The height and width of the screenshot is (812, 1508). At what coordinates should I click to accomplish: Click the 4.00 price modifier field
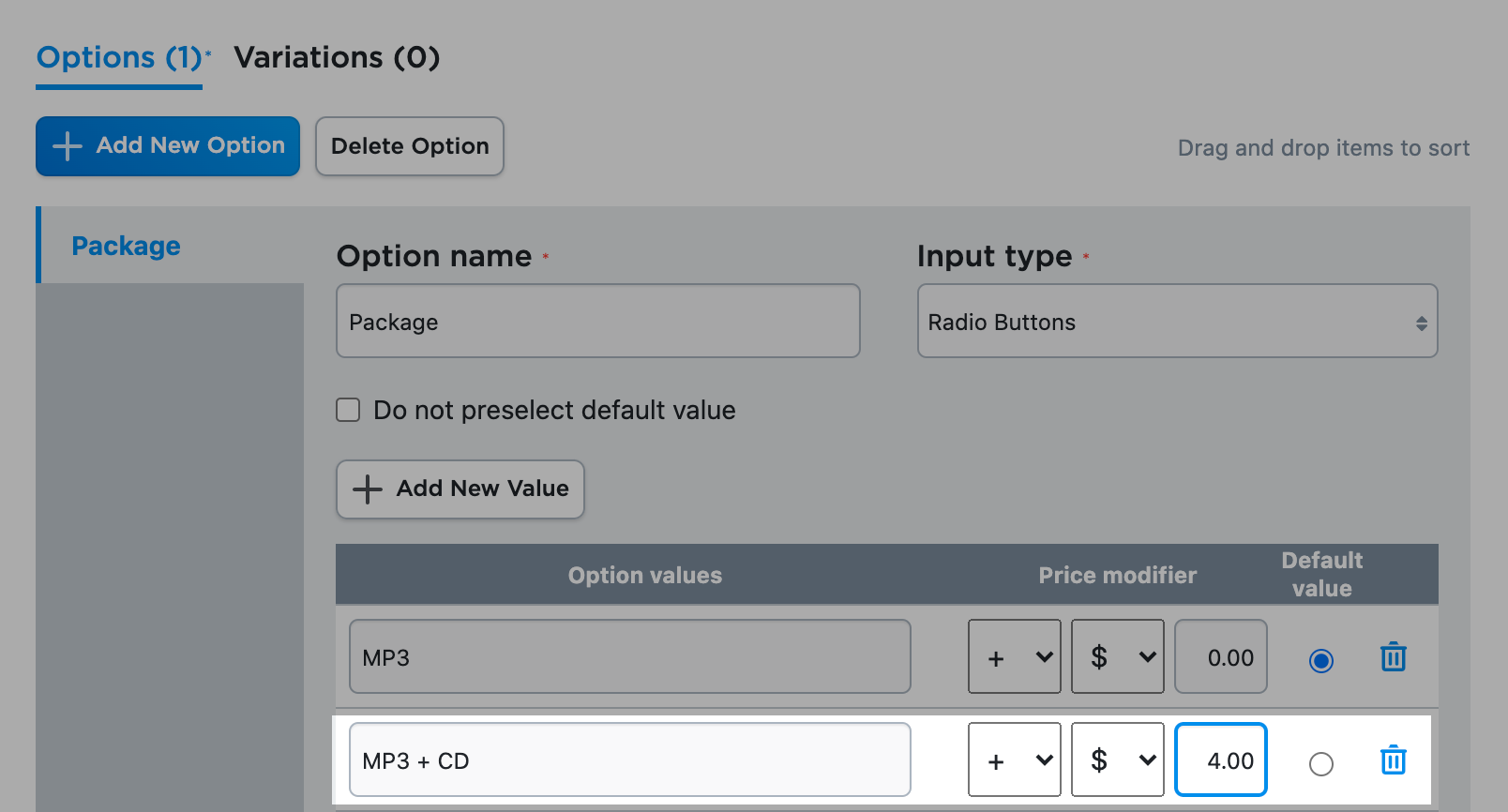click(1220, 759)
